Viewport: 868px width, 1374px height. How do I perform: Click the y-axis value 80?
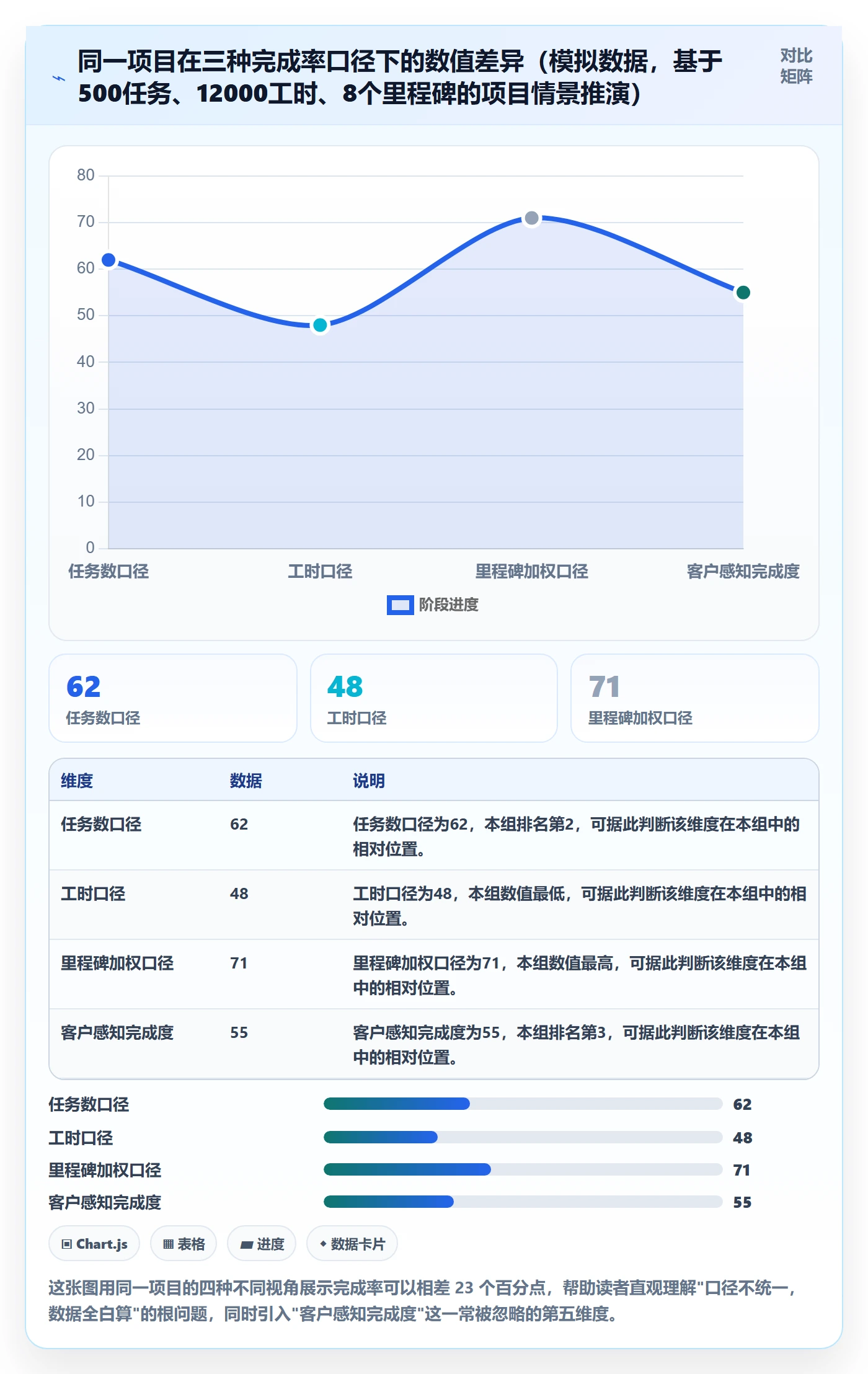point(86,175)
